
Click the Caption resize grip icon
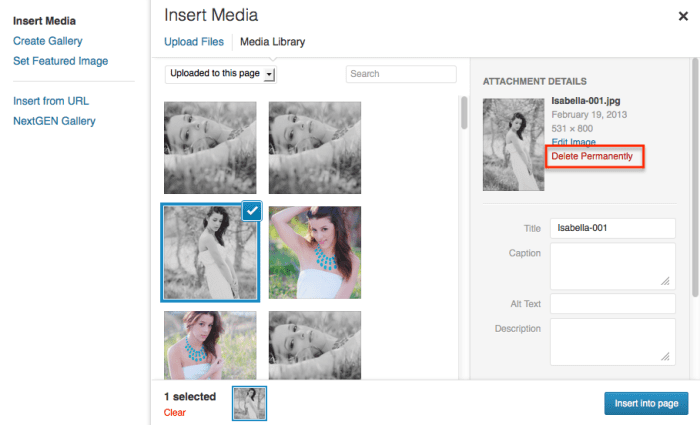665,281
